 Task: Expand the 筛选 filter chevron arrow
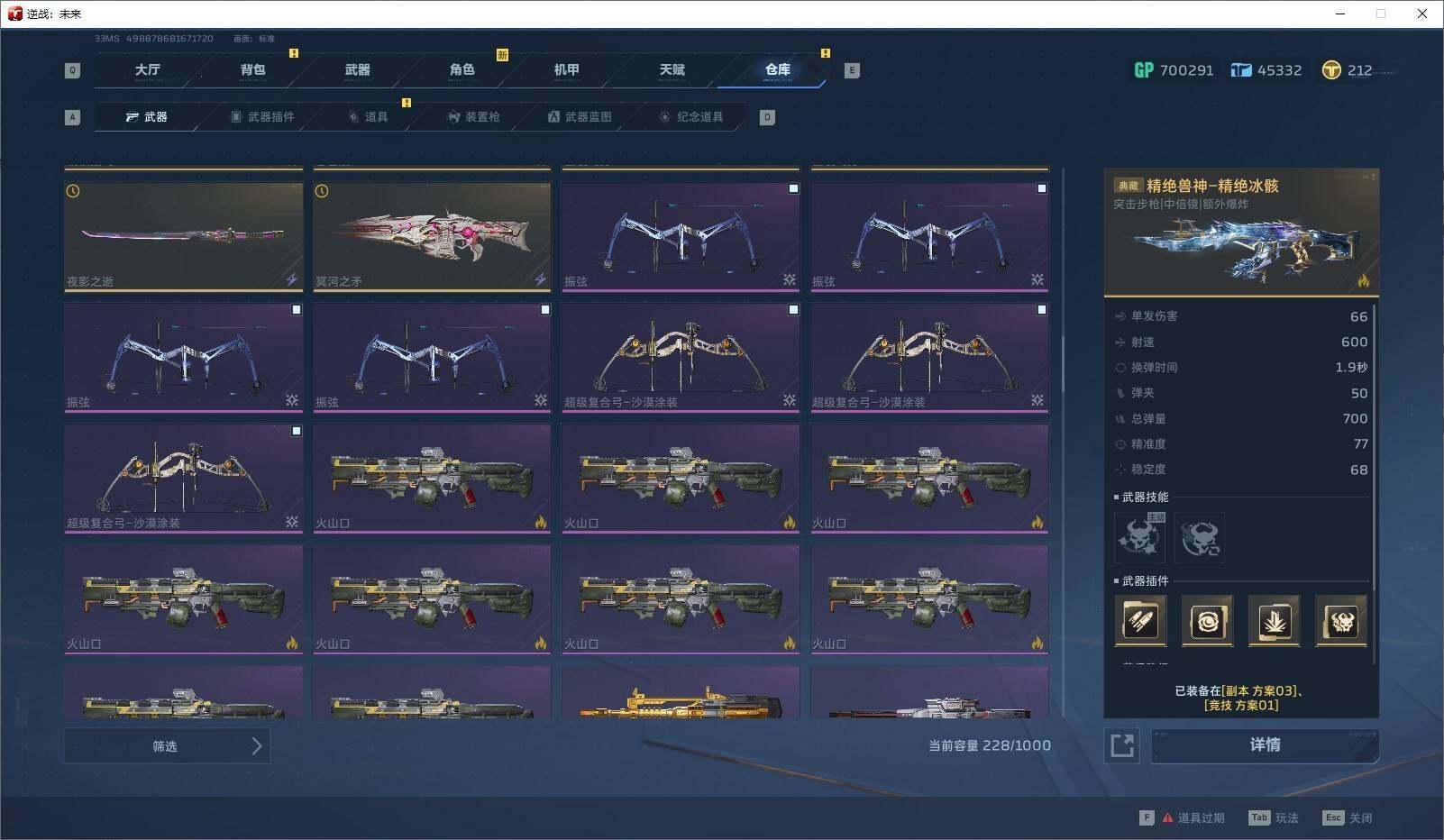tap(257, 746)
